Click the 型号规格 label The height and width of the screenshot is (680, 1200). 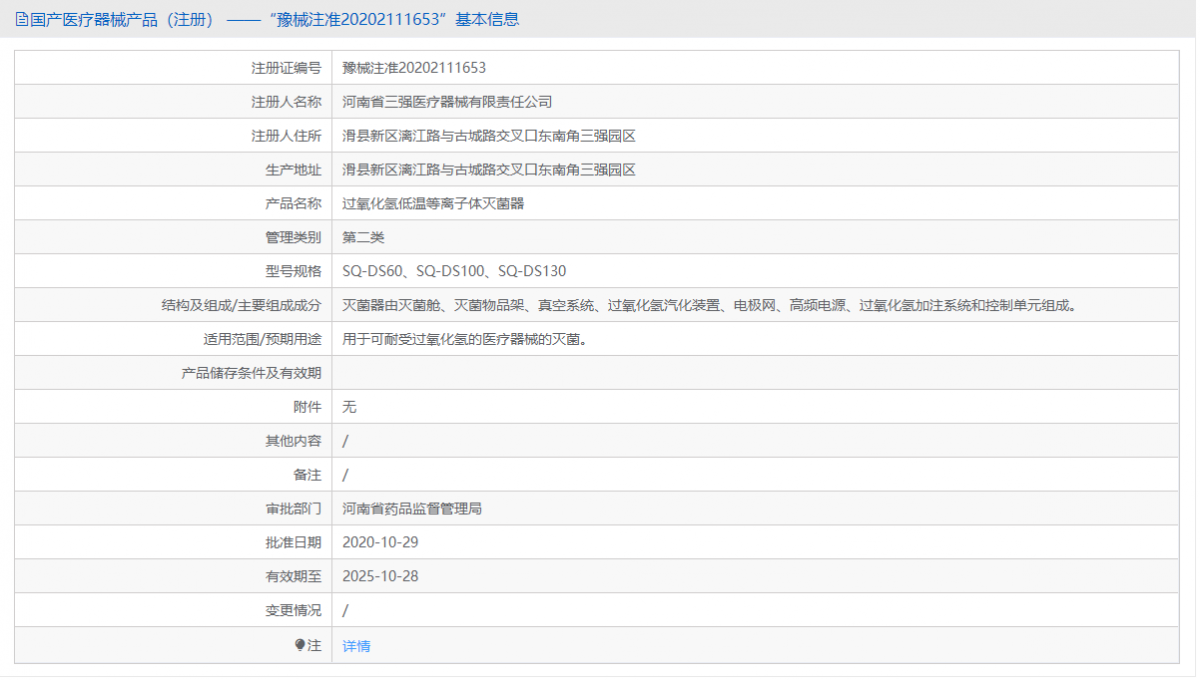293,272
